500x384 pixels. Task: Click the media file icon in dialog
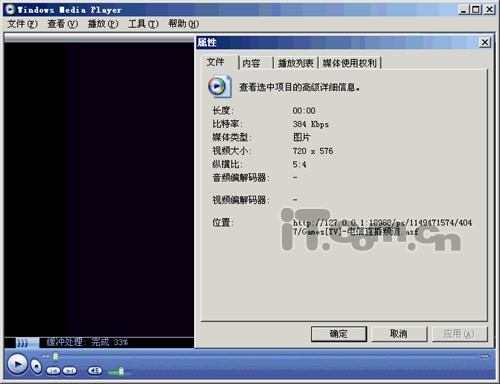(x=220, y=86)
